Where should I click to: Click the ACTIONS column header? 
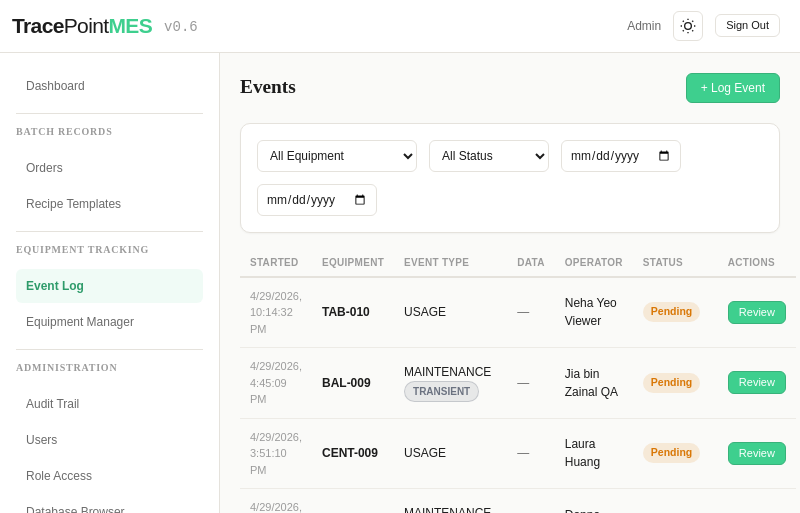point(751,262)
